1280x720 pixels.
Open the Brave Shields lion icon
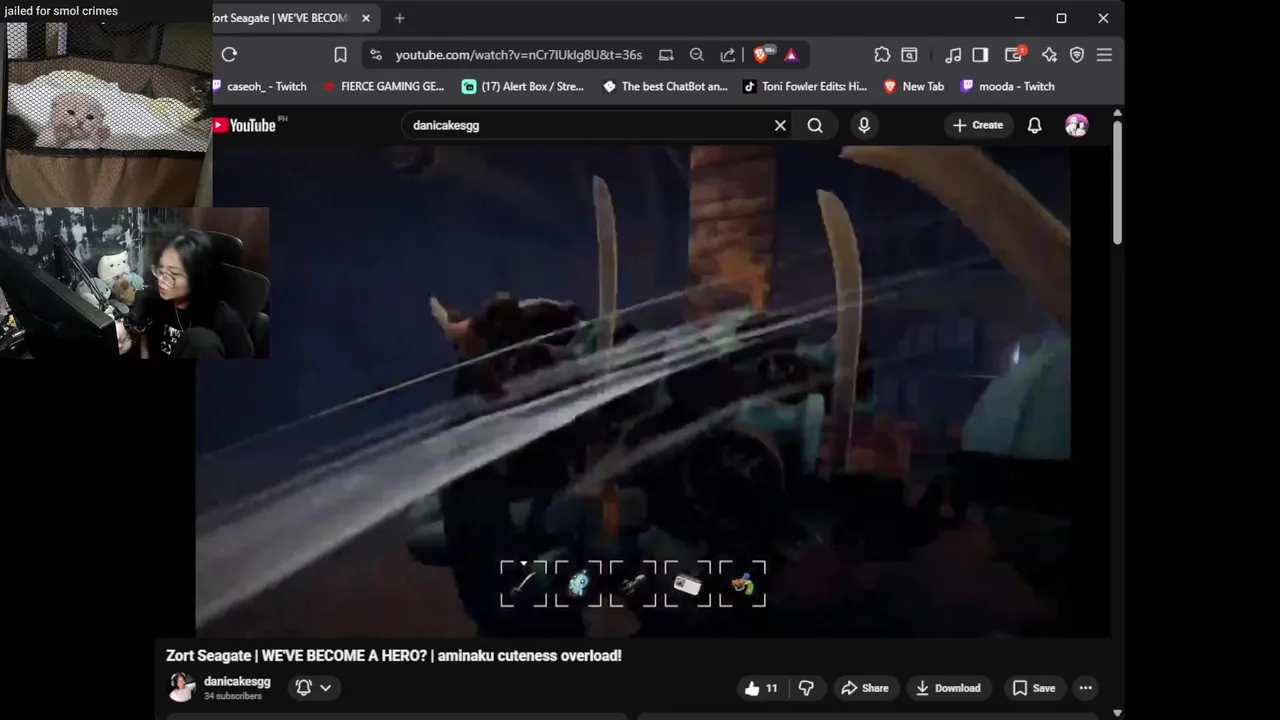tap(761, 55)
